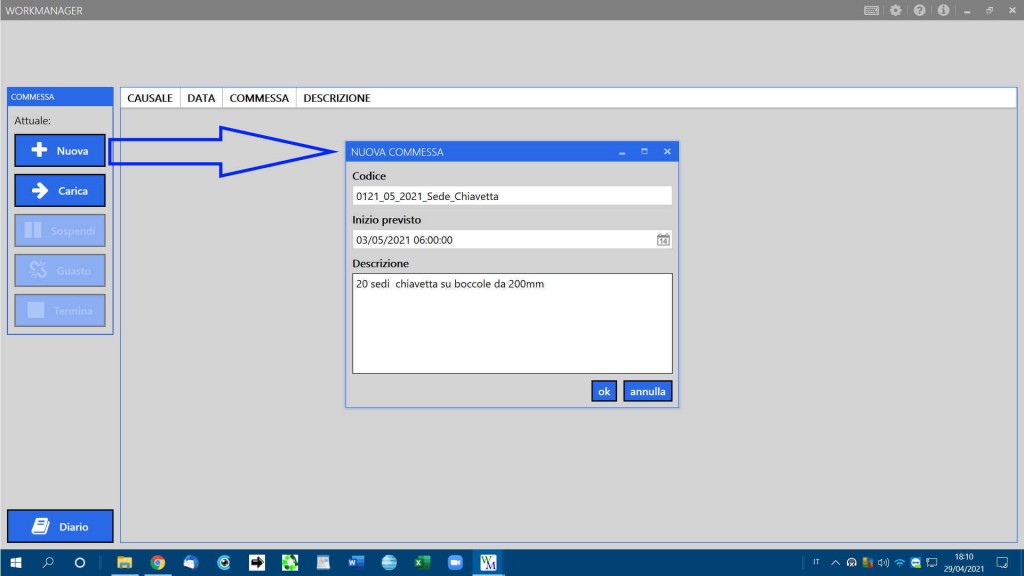Open the Diario log

(60, 526)
